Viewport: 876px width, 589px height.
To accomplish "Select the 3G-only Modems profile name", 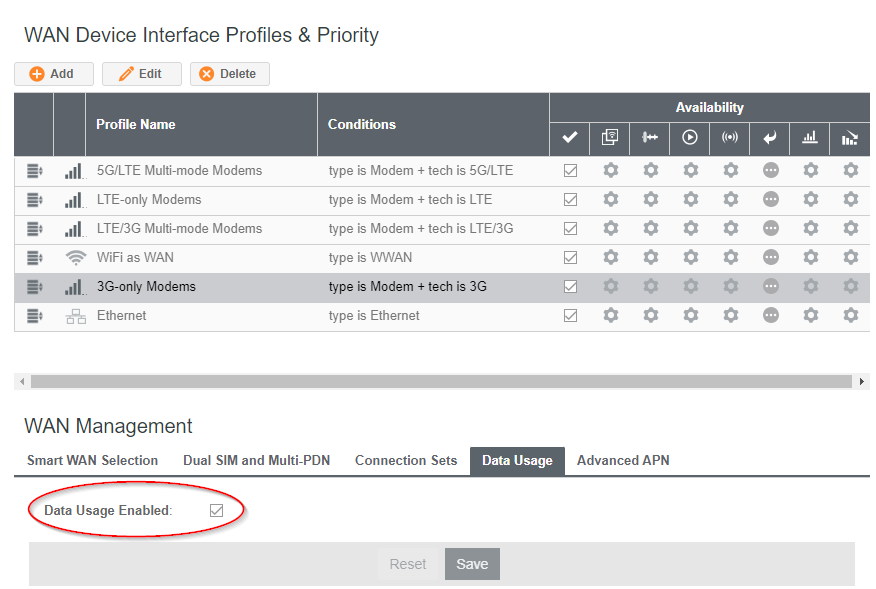I will 146,287.
